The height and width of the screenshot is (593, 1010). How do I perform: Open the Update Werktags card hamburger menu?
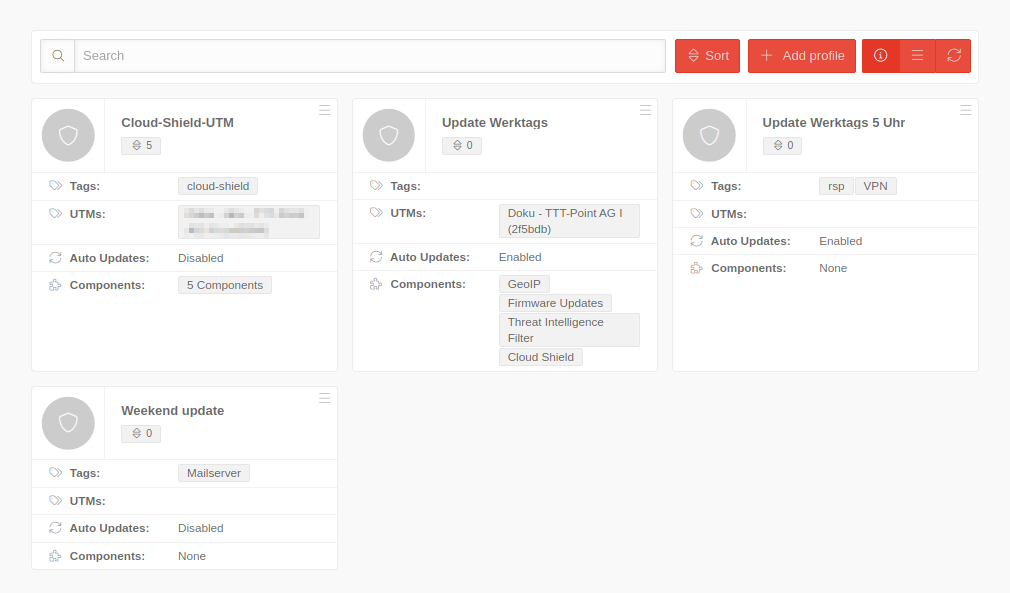click(x=645, y=110)
